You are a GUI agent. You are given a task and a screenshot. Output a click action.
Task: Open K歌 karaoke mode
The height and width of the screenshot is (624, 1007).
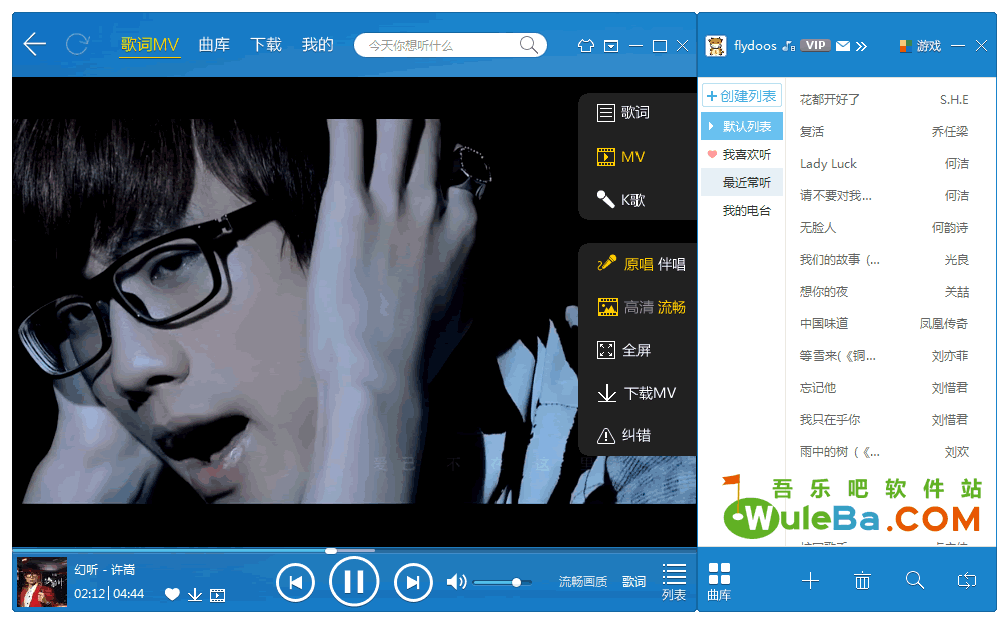(x=621, y=200)
